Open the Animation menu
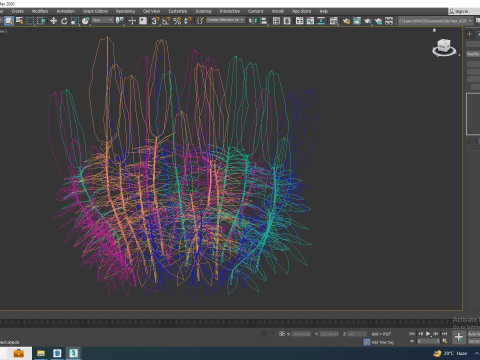 [x=66, y=11]
